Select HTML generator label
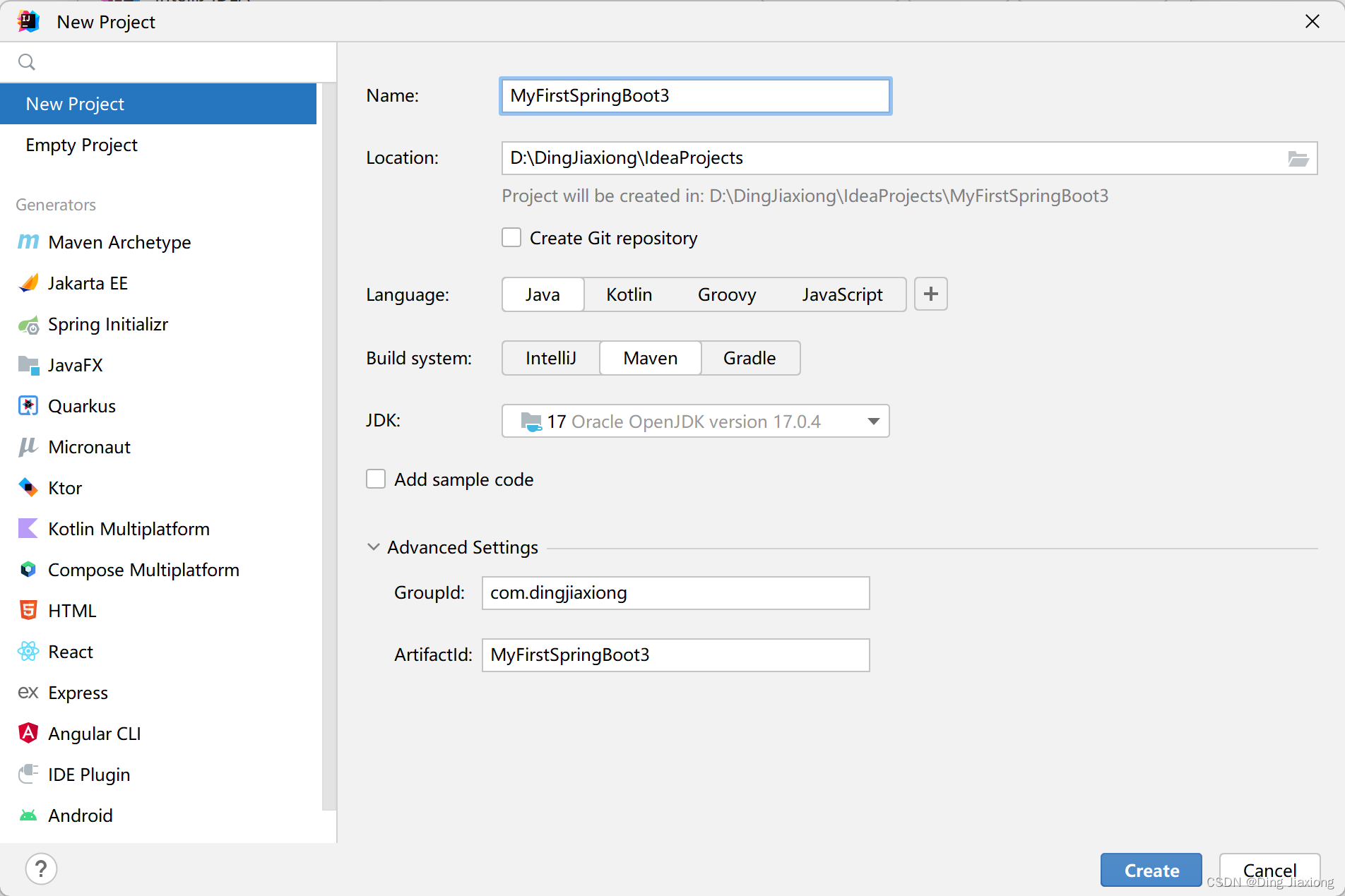The height and width of the screenshot is (896, 1345). [72, 611]
